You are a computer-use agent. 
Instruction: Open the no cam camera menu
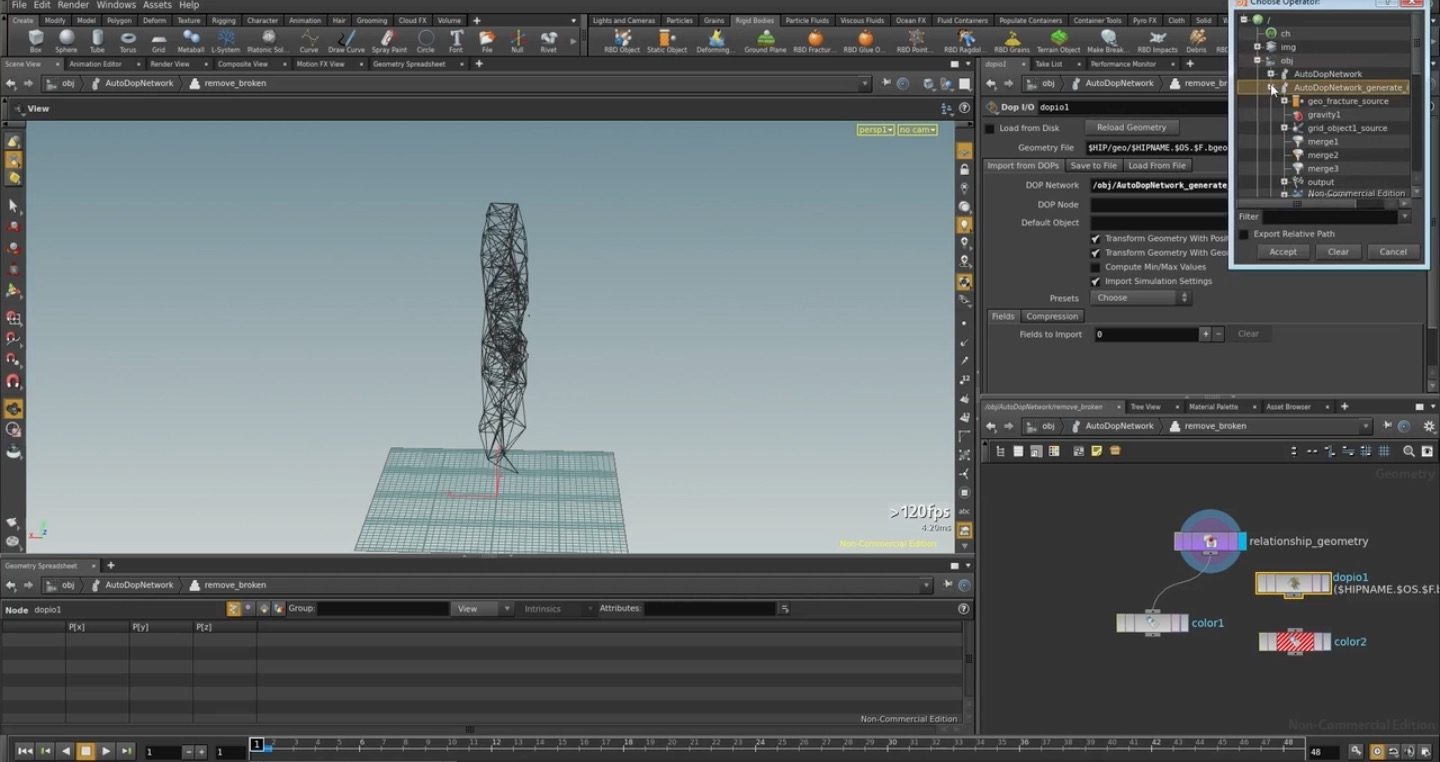(x=917, y=130)
